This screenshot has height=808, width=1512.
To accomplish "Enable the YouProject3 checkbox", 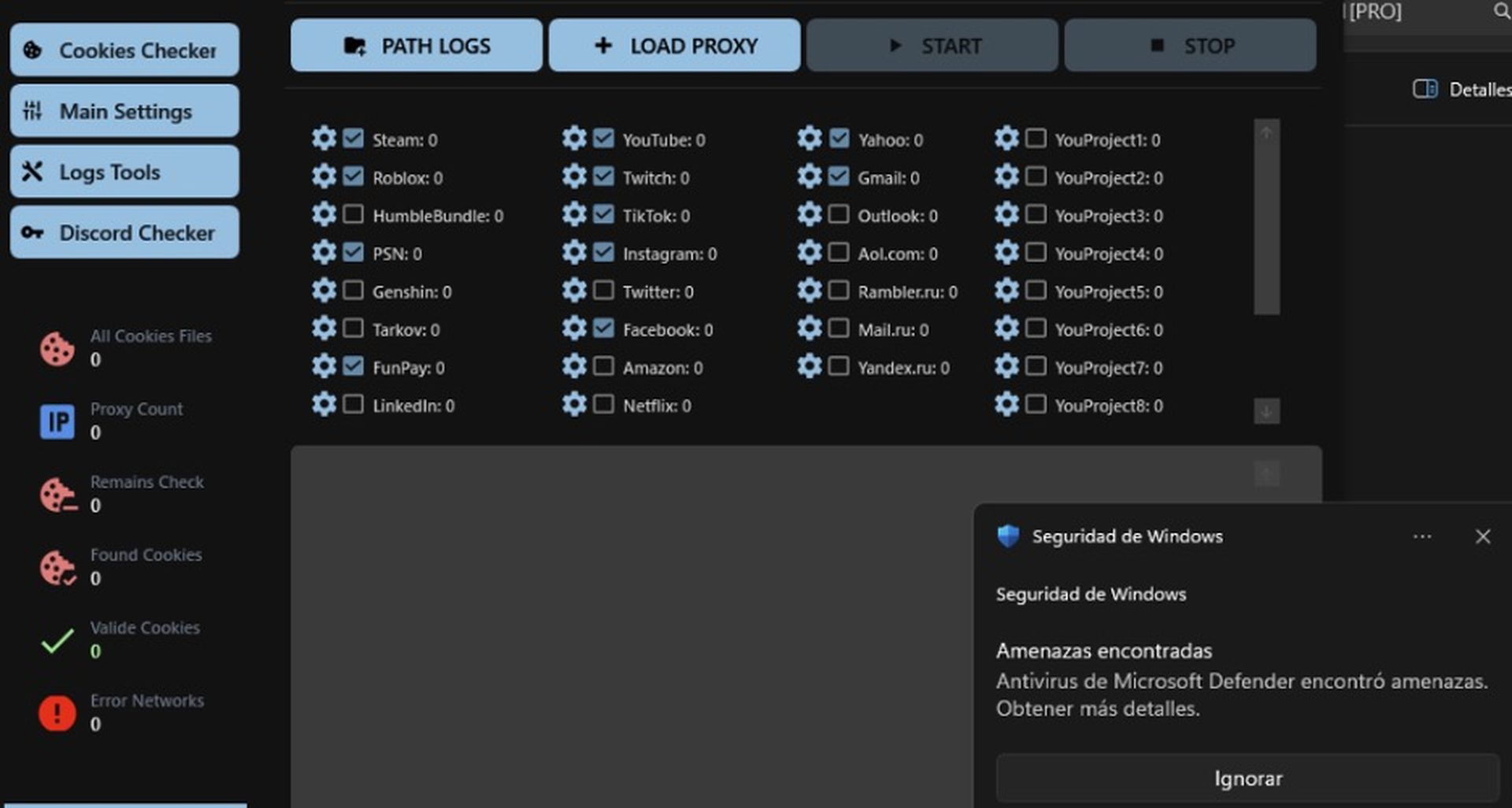I will point(1036,214).
